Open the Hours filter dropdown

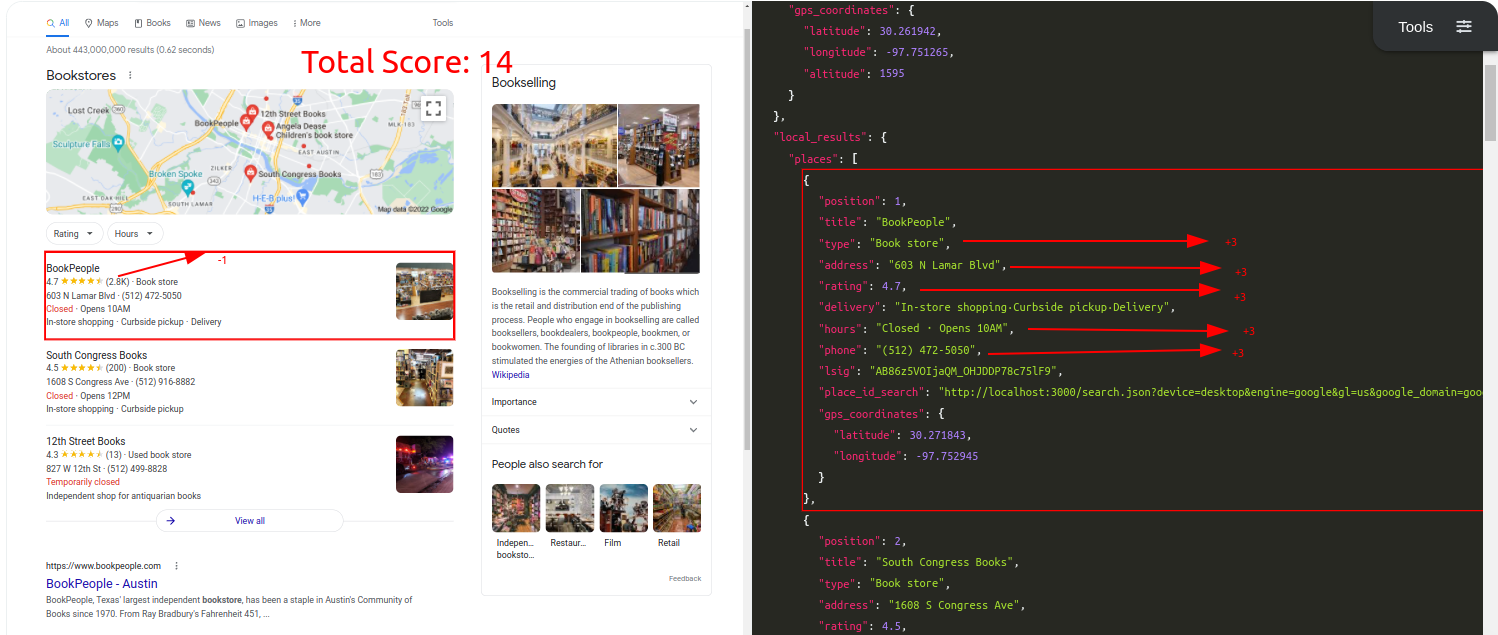click(135, 234)
